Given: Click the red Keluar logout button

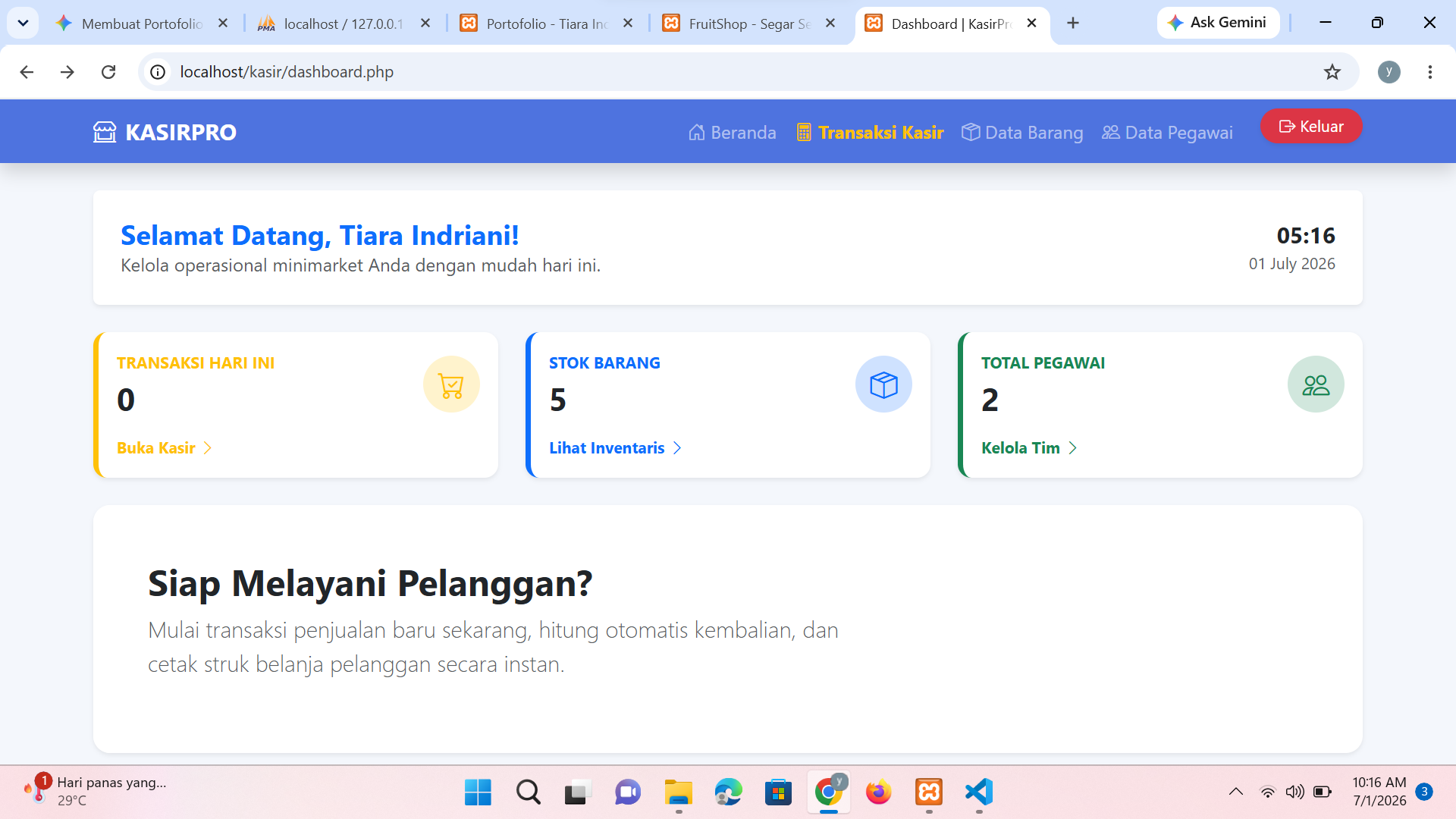Looking at the screenshot, I should [1311, 127].
